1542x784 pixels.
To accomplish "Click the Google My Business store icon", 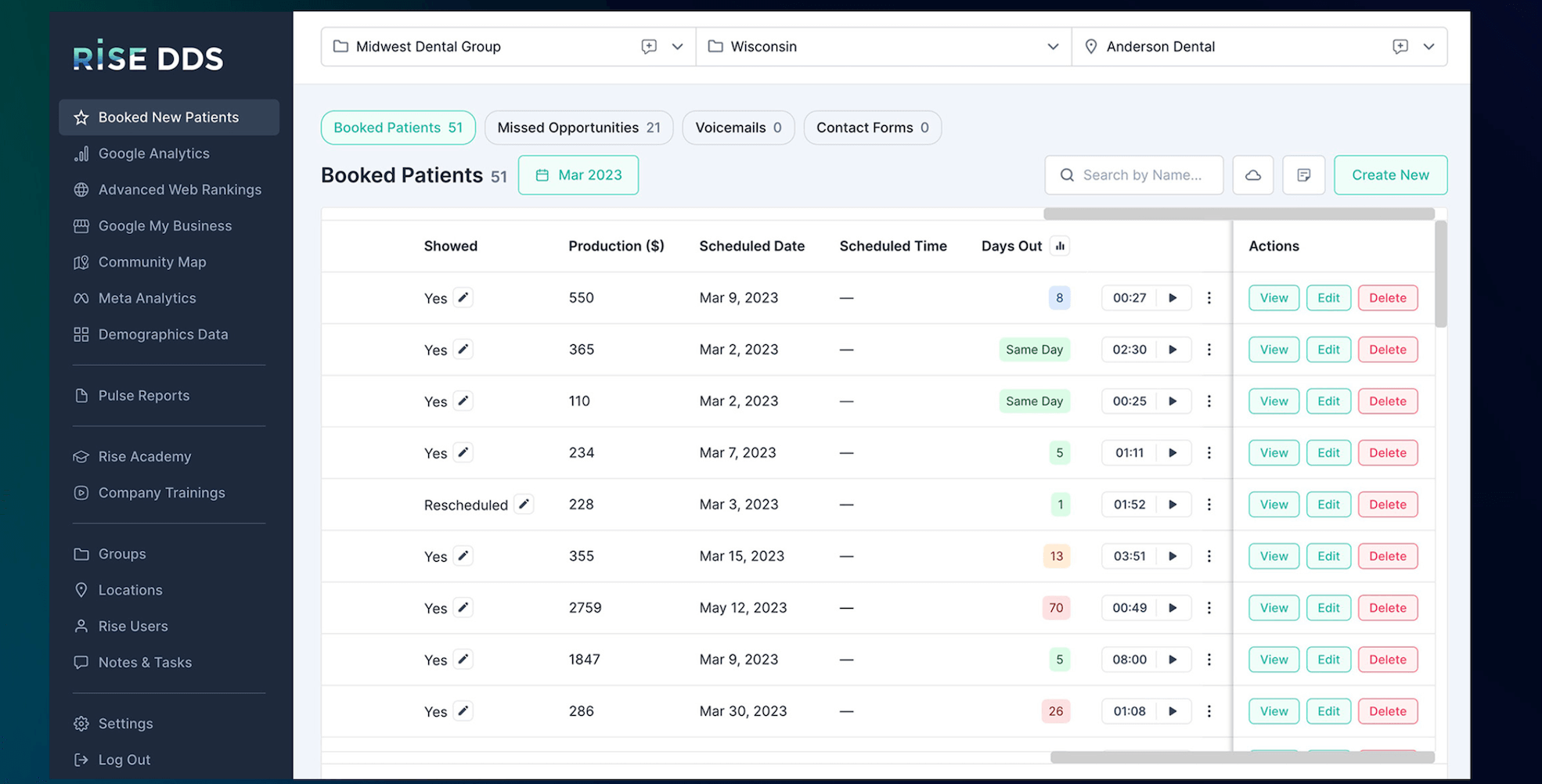I will click(x=81, y=225).
